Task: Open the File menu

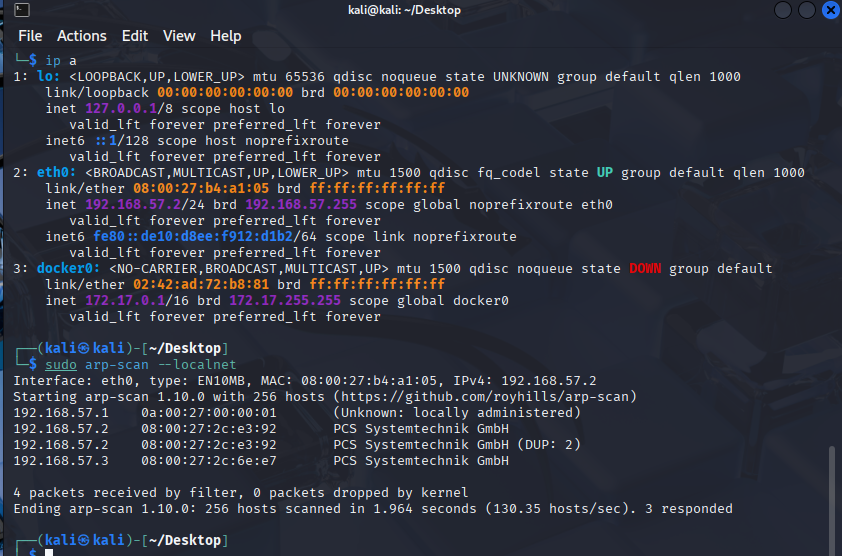Action: pos(30,36)
